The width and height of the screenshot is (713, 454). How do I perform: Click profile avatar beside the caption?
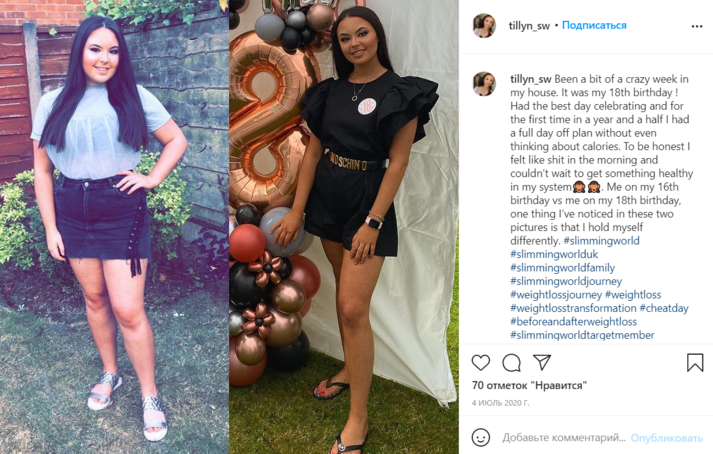[x=484, y=84]
